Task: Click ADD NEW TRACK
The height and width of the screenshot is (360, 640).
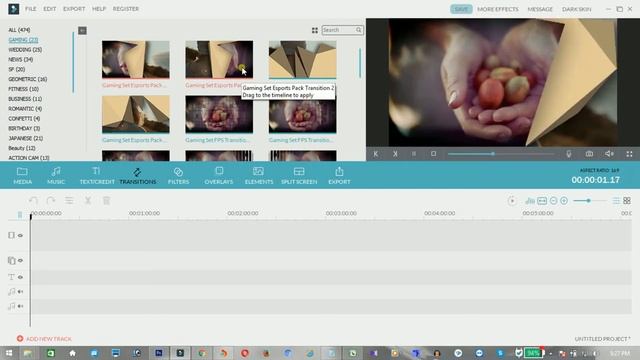Action: pos(44,339)
